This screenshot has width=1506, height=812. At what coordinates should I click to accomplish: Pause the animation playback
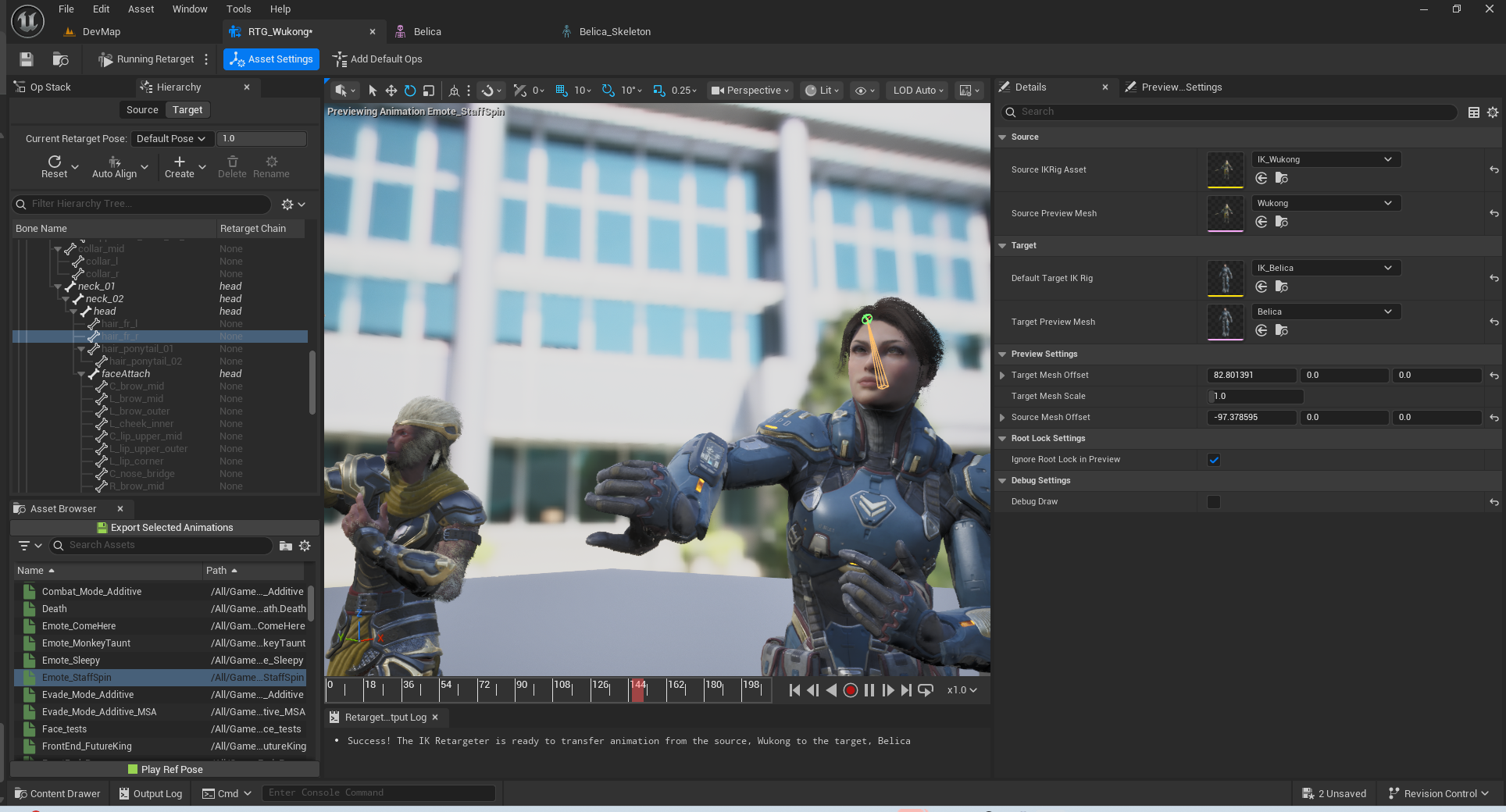click(869, 690)
